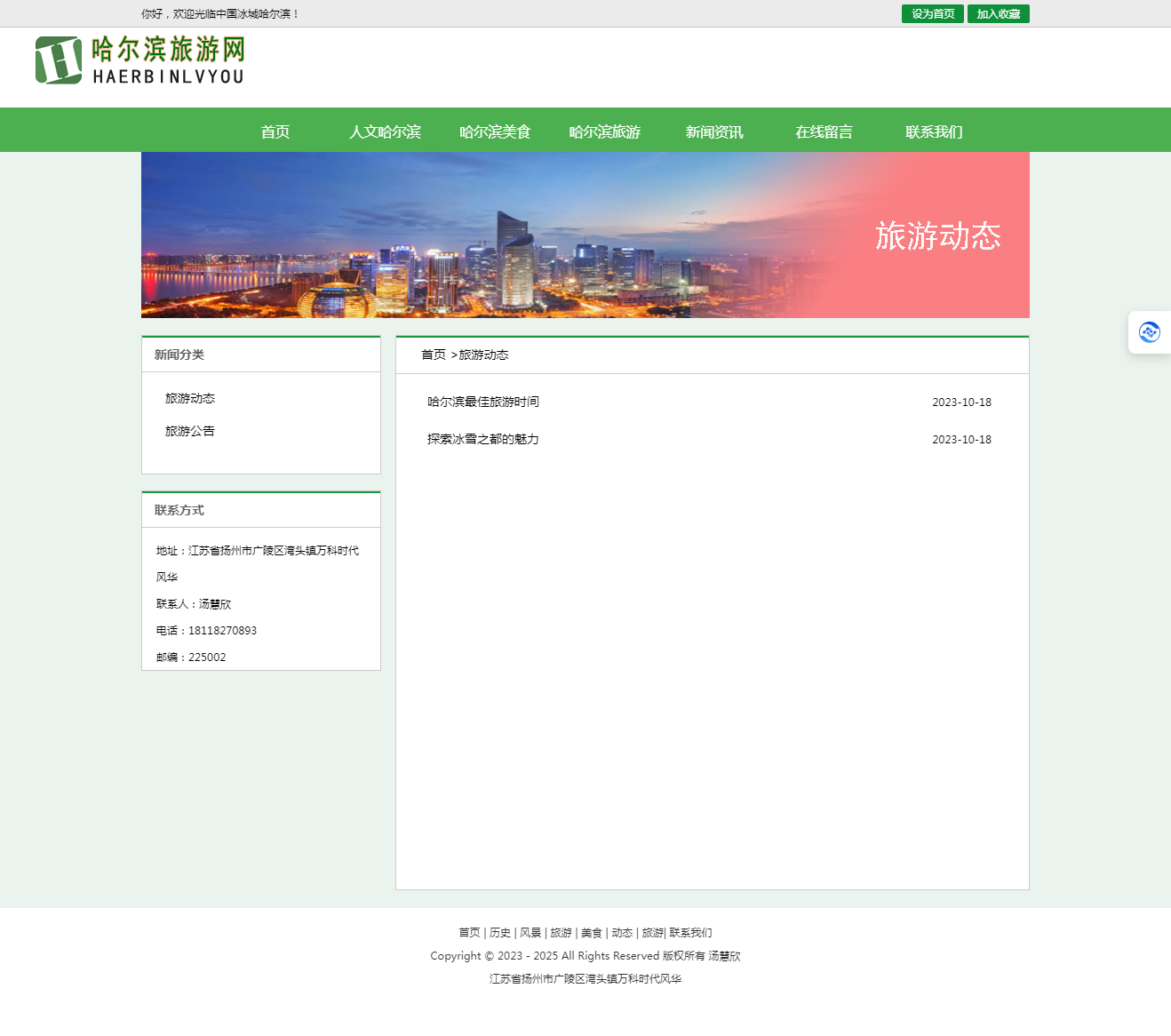
Task: Click the first 旅游 footer link, after 风景
Action: [x=561, y=933]
